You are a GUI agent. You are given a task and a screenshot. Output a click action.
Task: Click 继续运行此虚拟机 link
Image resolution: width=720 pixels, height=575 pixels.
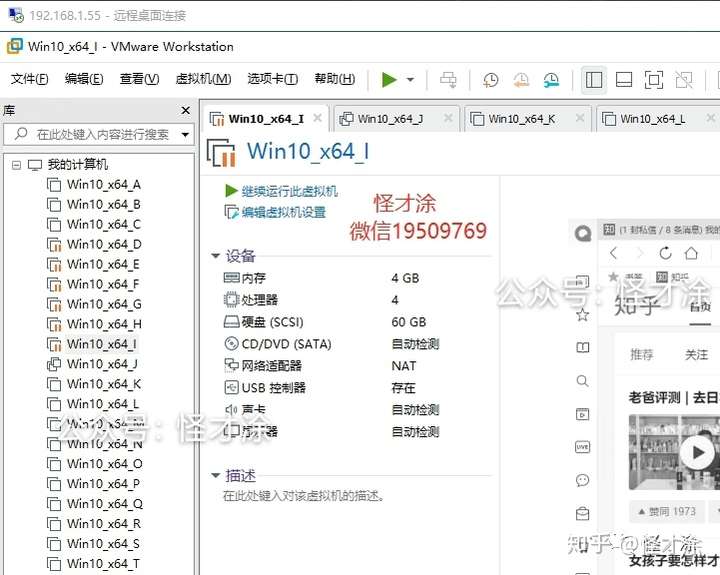tap(289, 191)
